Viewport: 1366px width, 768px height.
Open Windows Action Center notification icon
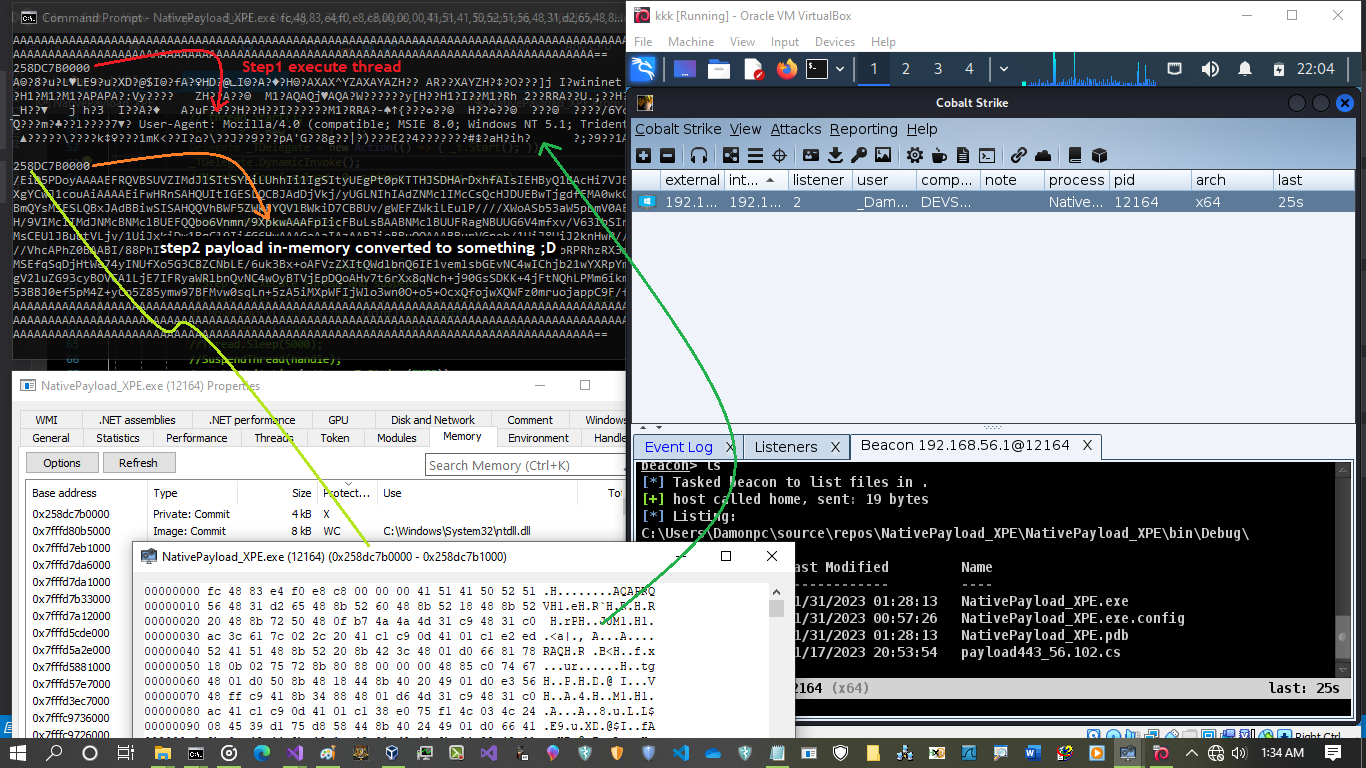coord(1333,753)
